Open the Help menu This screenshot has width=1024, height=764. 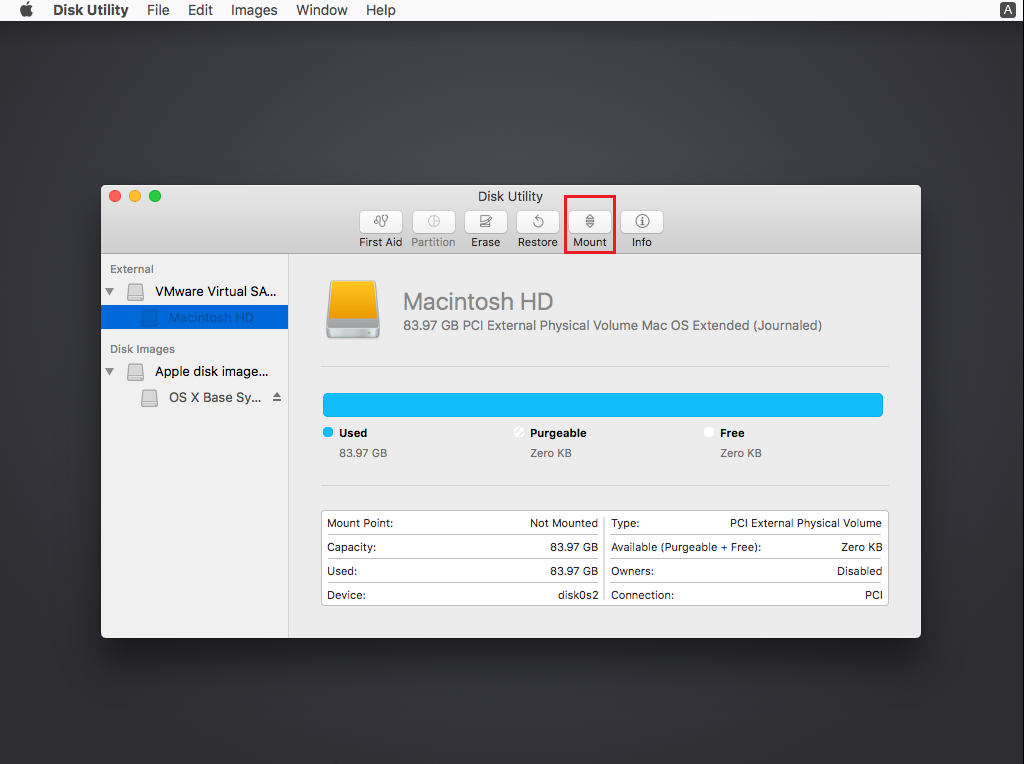click(x=380, y=10)
